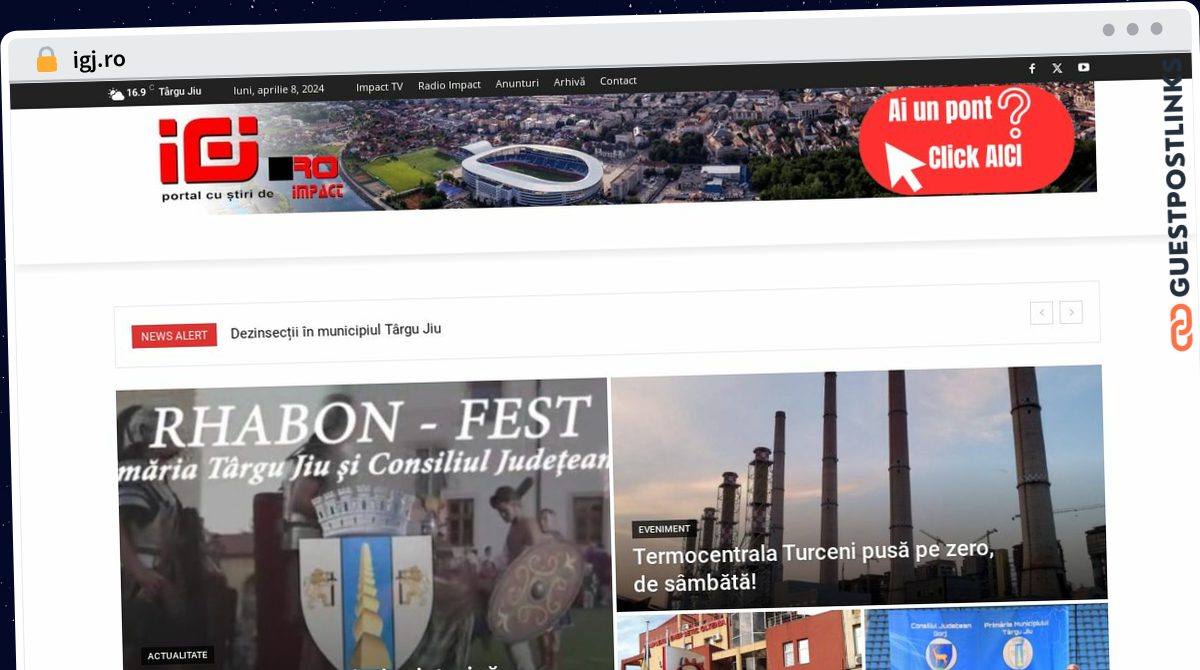
Task: Open the RHABON - FEST article thumbnail
Action: pyautogui.click(x=362, y=524)
